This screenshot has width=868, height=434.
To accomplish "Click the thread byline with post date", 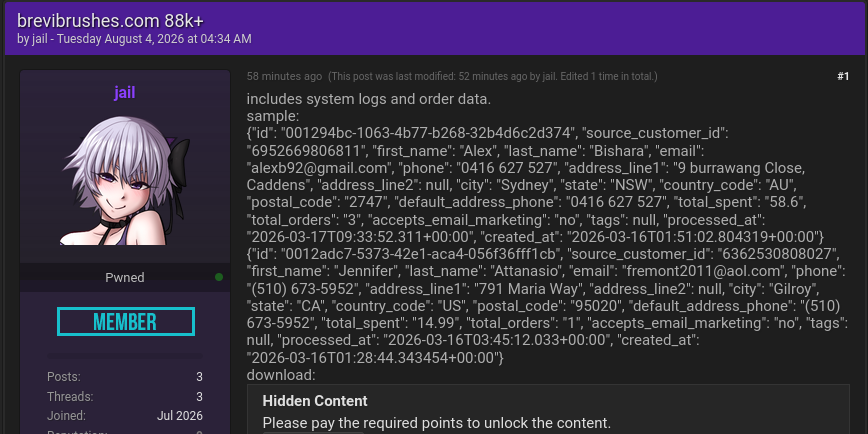I will click(134, 39).
